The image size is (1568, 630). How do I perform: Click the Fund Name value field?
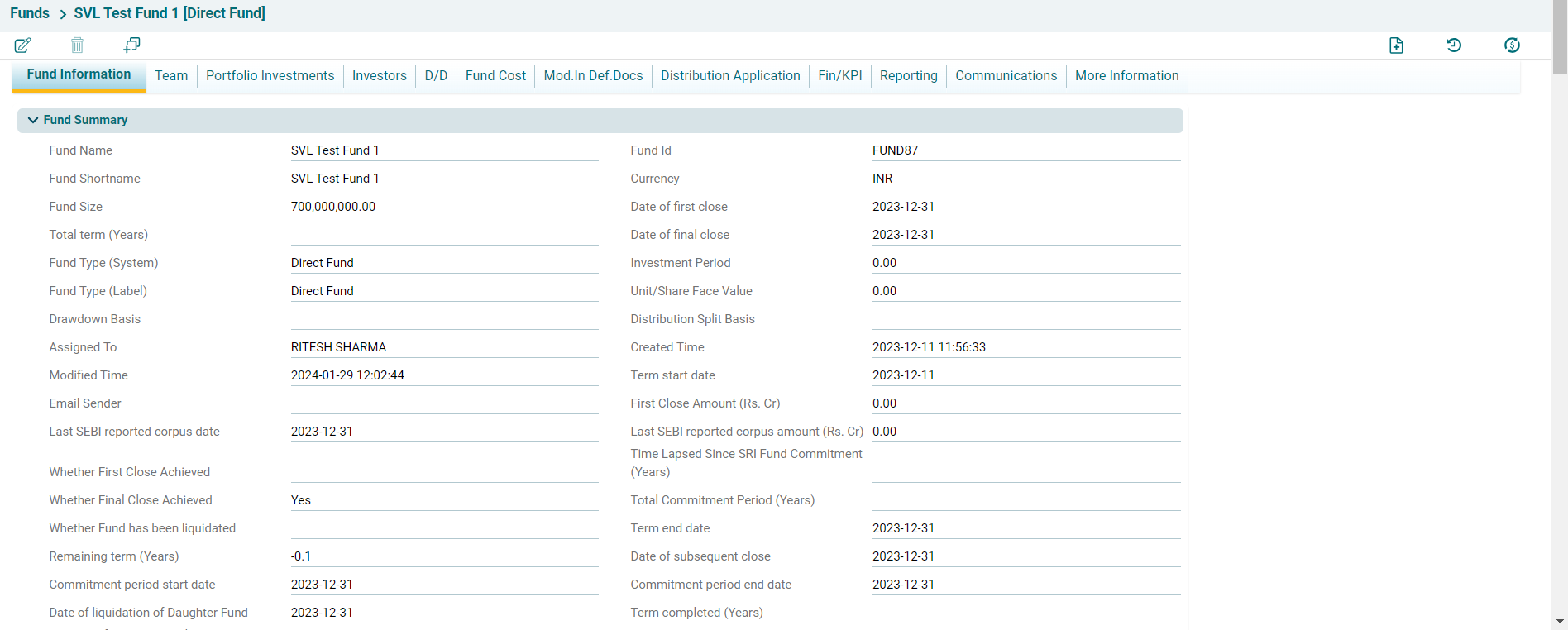pyautogui.click(x=443, y=150)
